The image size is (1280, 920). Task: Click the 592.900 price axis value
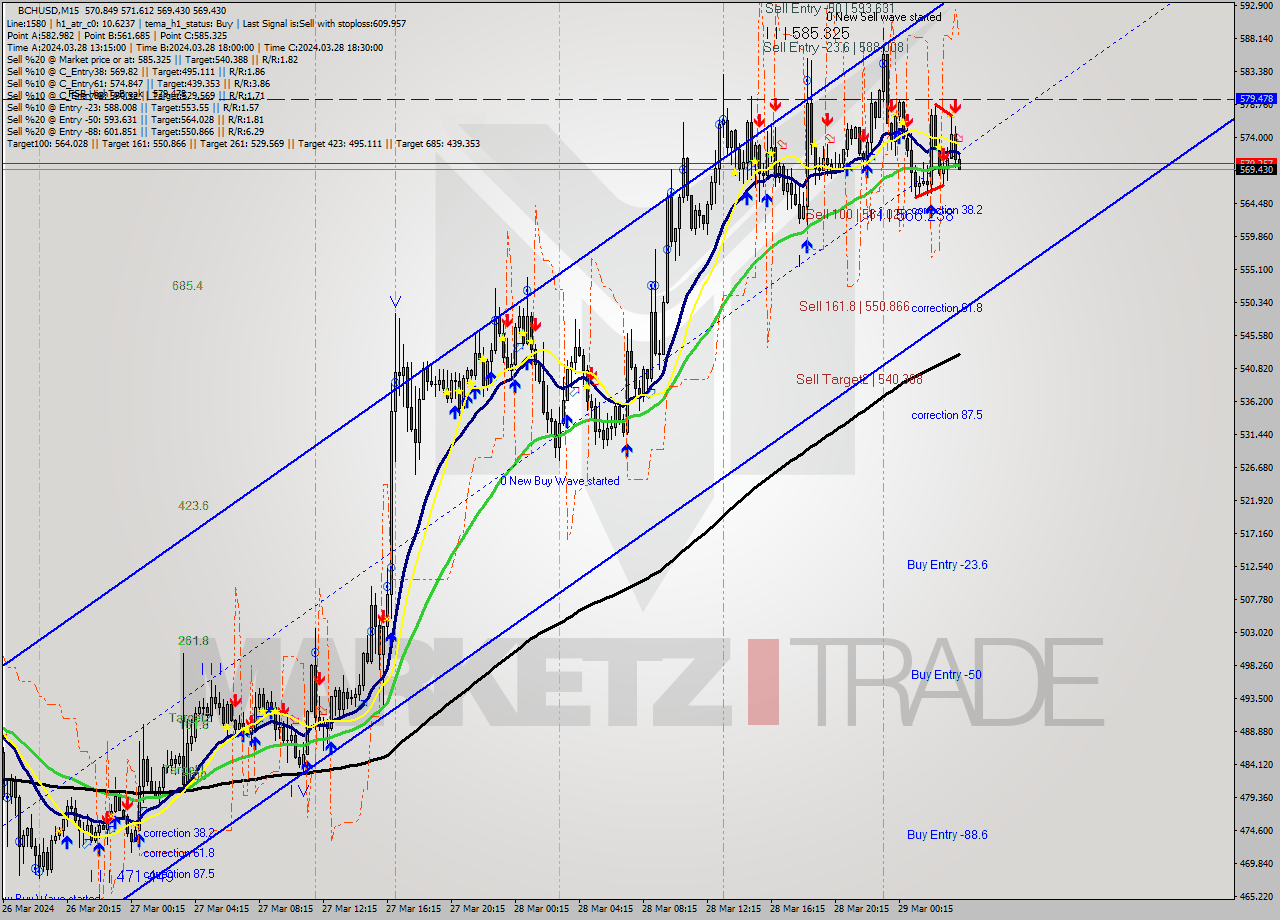point(1256,6)
